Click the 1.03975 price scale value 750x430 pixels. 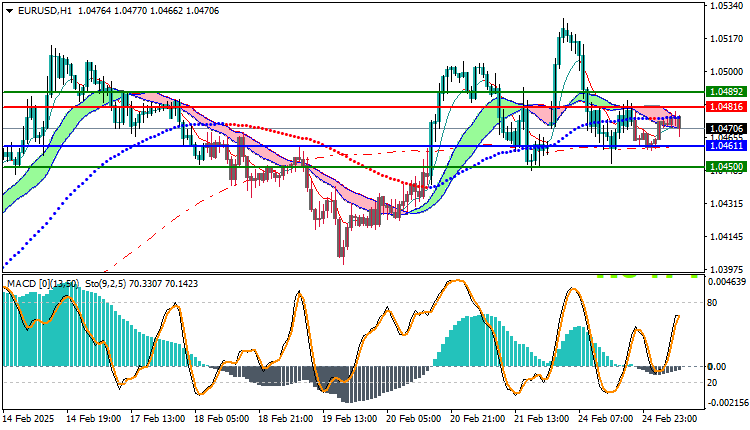pos(727,270)
